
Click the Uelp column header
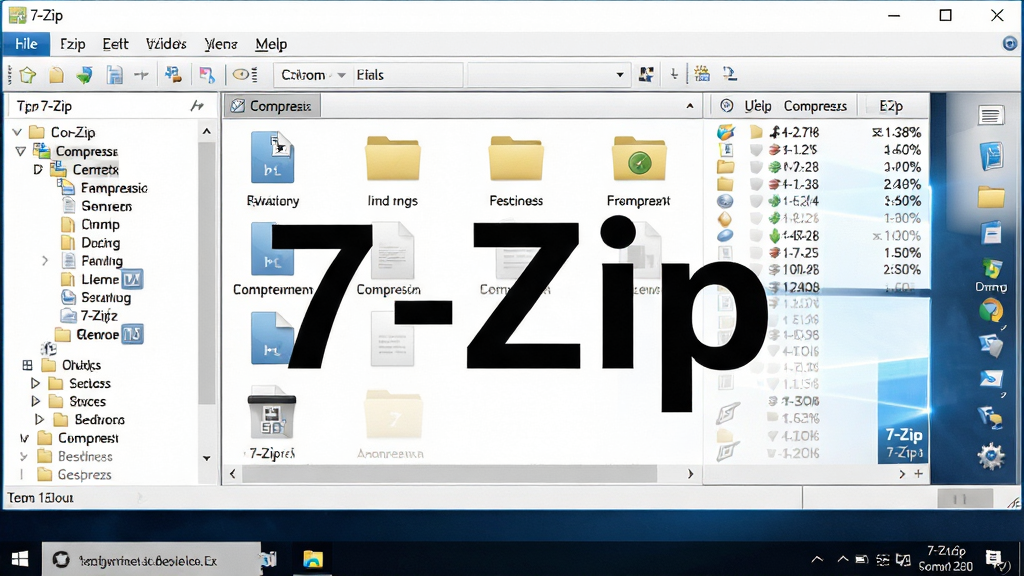tap(758, 106)
